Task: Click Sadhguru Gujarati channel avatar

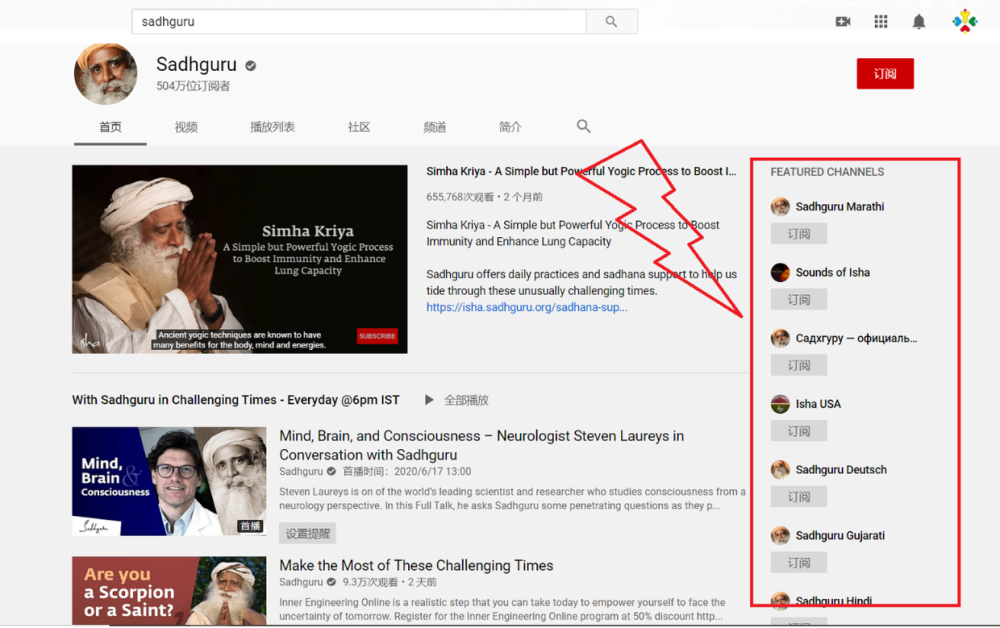Action: (x=780, y=535)
